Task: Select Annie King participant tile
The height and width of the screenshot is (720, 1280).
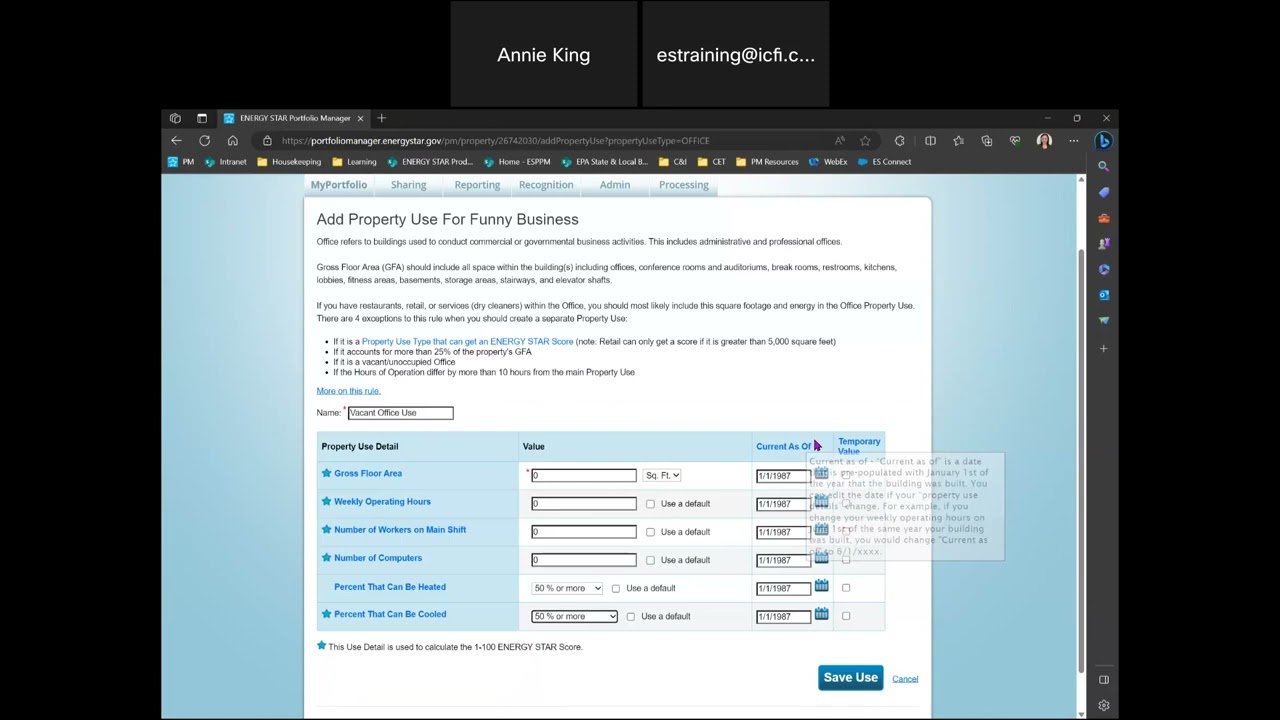Action: [544, 54]
